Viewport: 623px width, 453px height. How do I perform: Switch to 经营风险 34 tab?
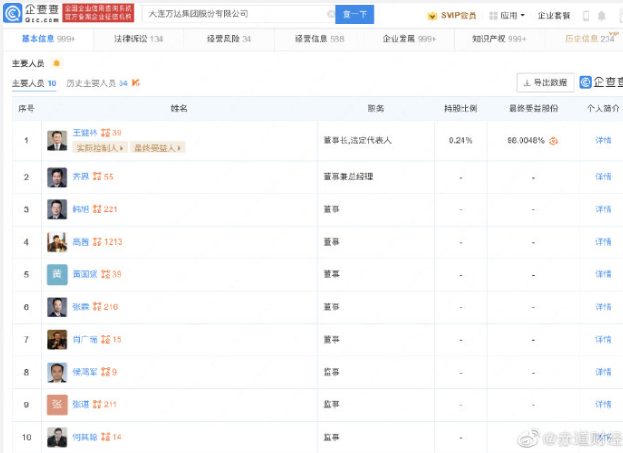tap(228, 39)
